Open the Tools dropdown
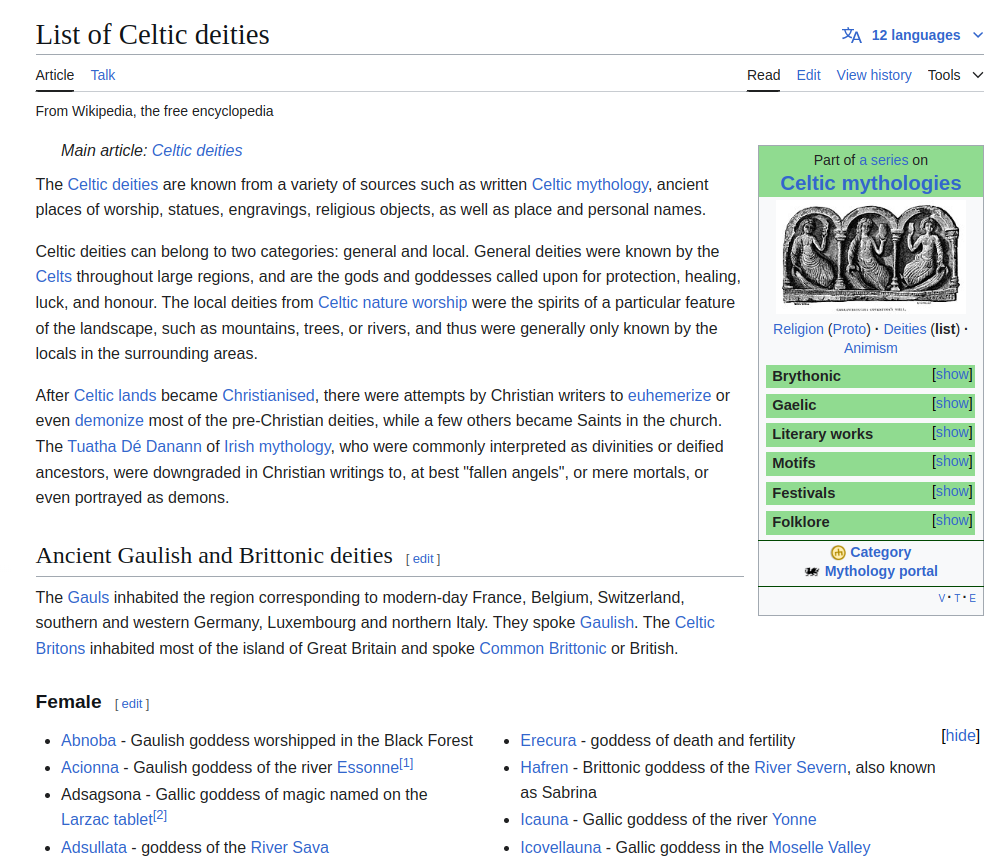This screenshot has width=1003, height=865. (x=955, y=75)
